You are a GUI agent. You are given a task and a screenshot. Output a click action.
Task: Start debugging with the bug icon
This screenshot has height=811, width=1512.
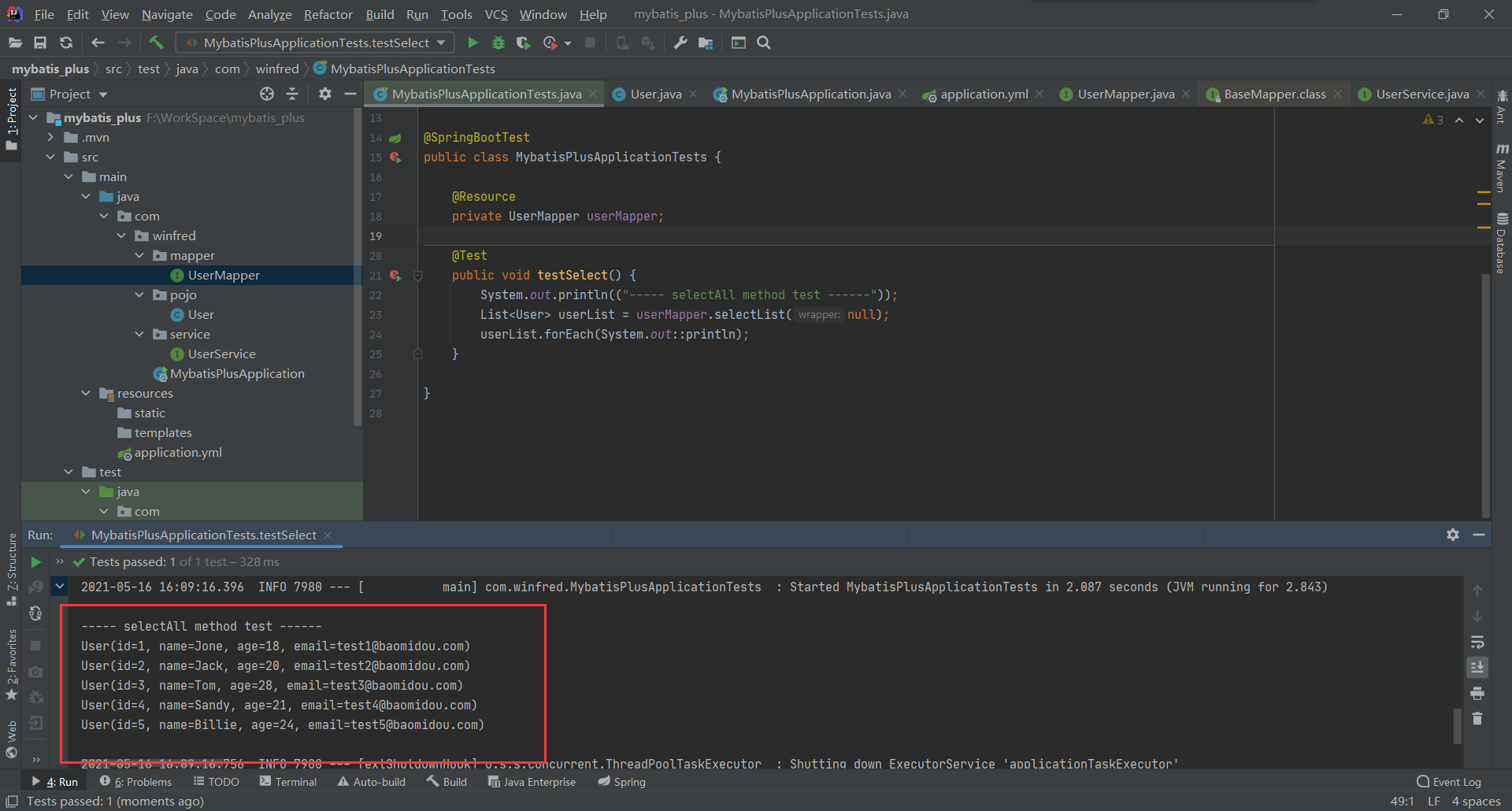tap(498, 43)
